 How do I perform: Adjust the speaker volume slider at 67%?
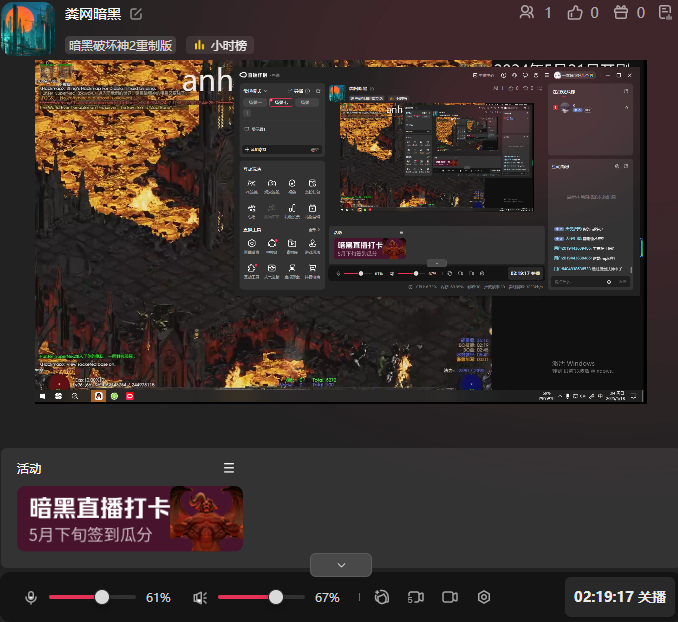pyautogui.click(x=261, y=597)
